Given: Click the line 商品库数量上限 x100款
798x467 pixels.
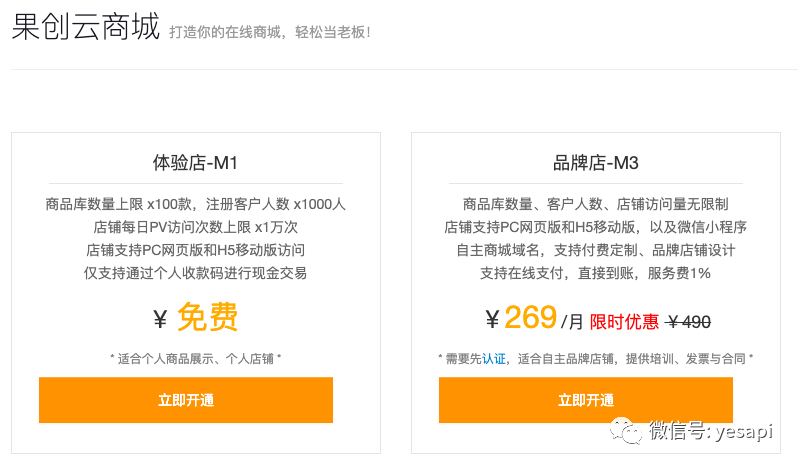Looking at the screenshot, I should (119, 204).
